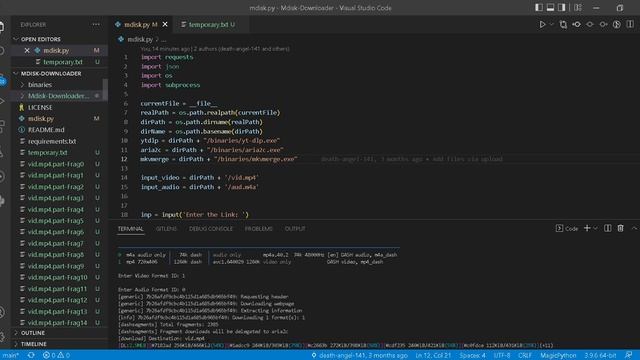Viewport: 640px width, 360px height.
Task: Click explorer sidebar vertical scrollbar
Action: [105, 89]
